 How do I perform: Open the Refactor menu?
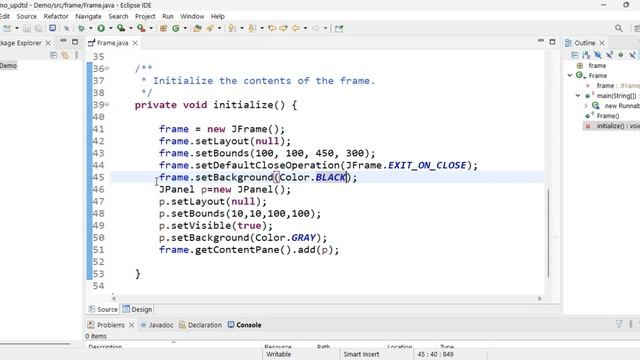56,16
